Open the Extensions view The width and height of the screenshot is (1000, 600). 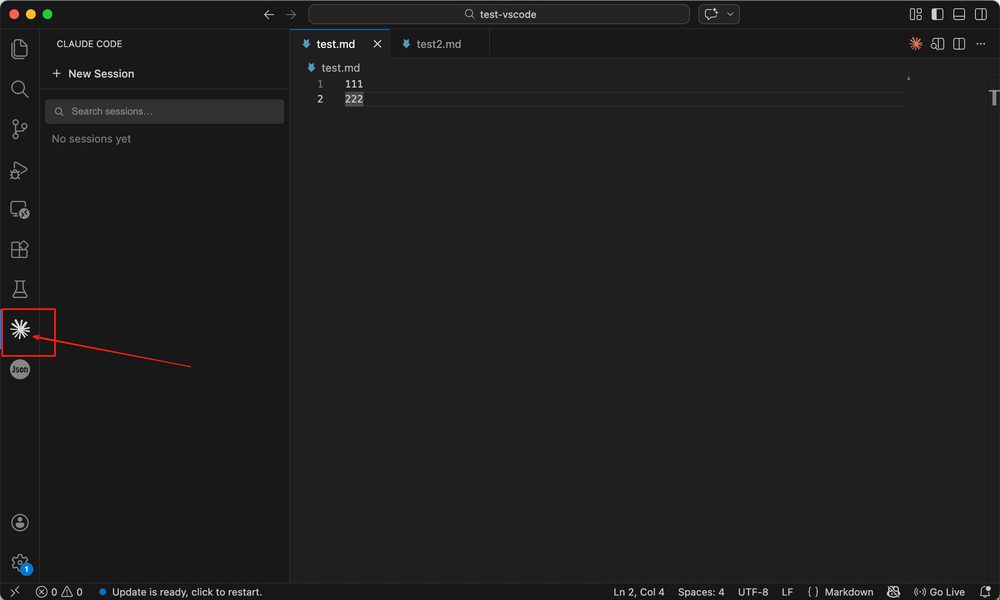[x=19, y=249]
